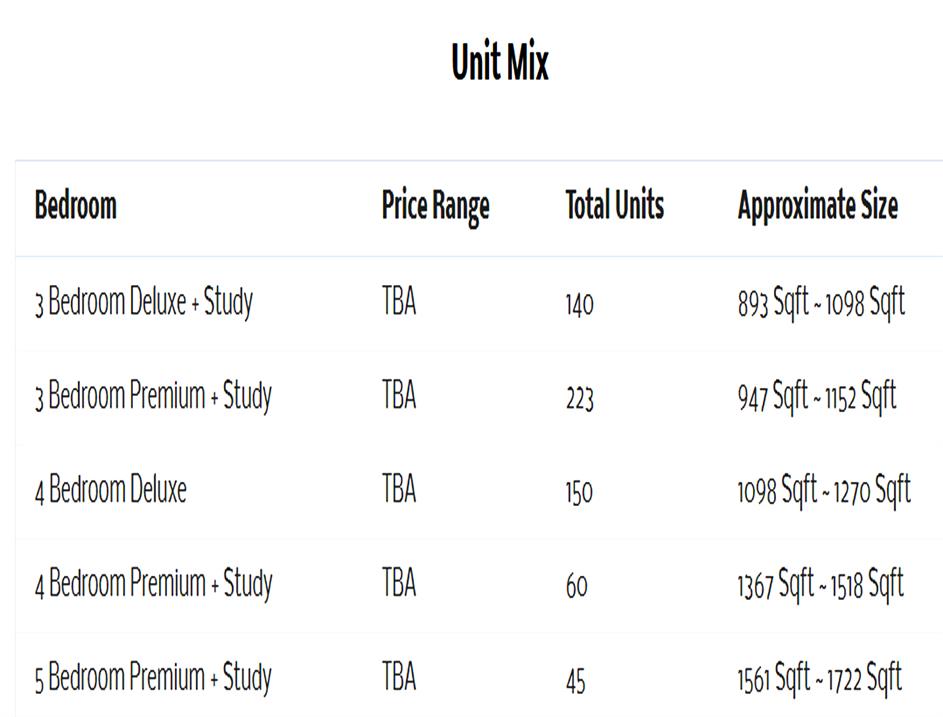Click the Unit Mix heading
Image resolution: width=943 pixels, height=717 pixels.
500,63
